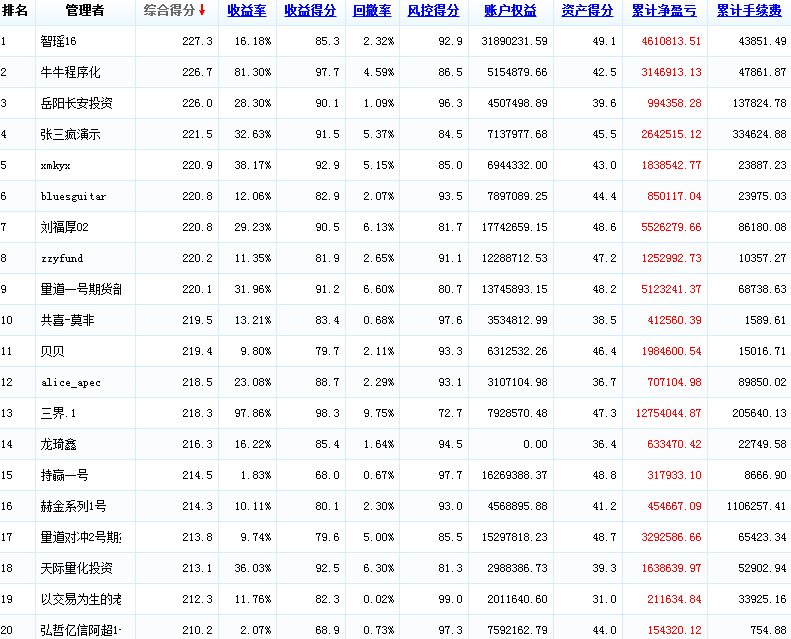Select the 岳阳长安投资 manager name

click(x=76, y=104)
